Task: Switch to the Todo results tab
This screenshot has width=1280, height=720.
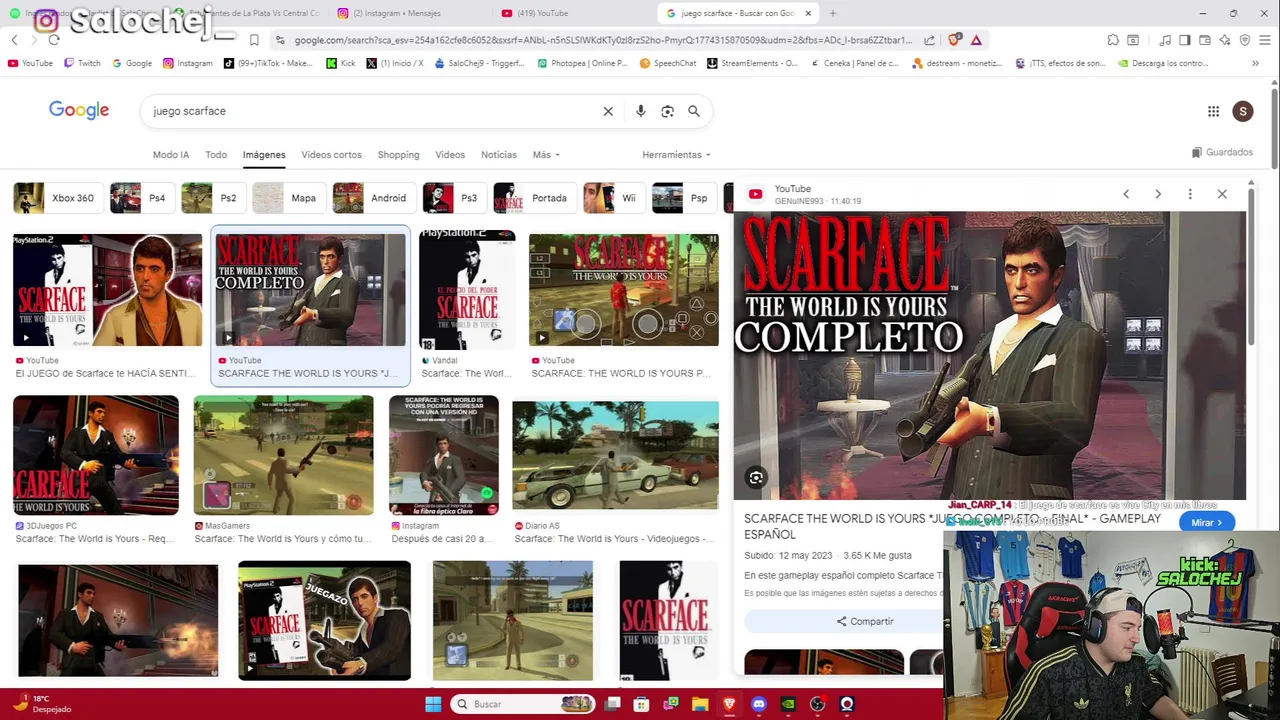Action: (216, 155)
